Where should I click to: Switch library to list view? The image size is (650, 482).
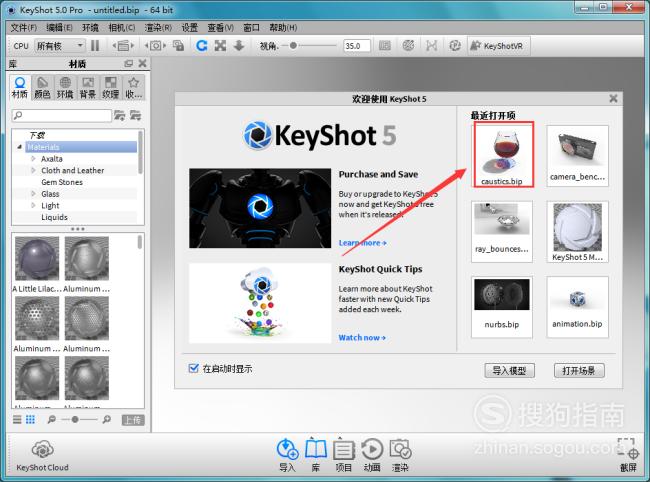[17, 420]
